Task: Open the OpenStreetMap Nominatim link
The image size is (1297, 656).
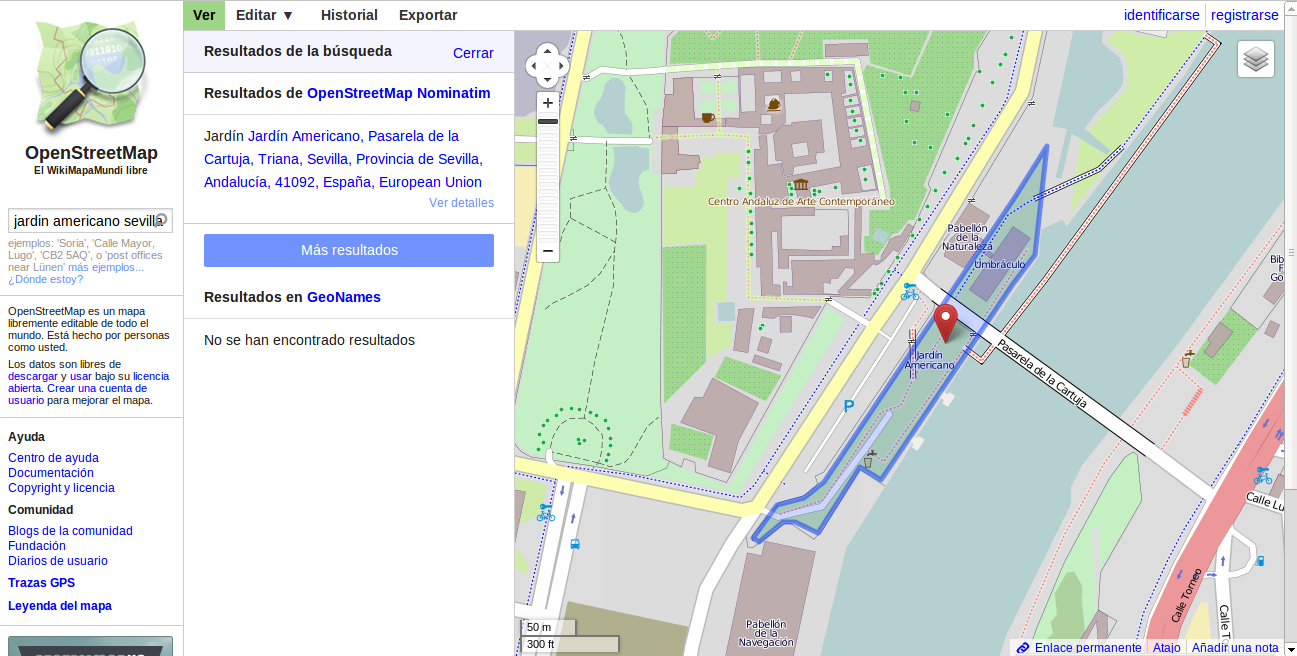Action: click(x=399, y=93)
